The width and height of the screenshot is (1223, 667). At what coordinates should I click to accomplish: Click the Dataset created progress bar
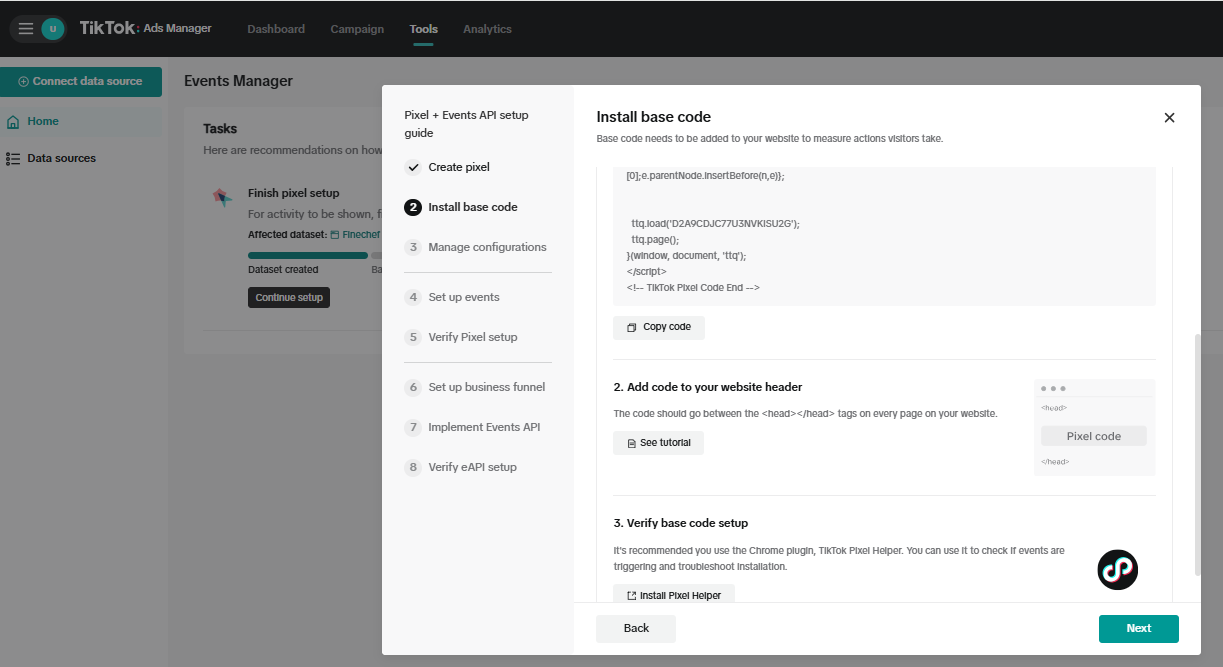pyautogui.click(x=308, y=256)
